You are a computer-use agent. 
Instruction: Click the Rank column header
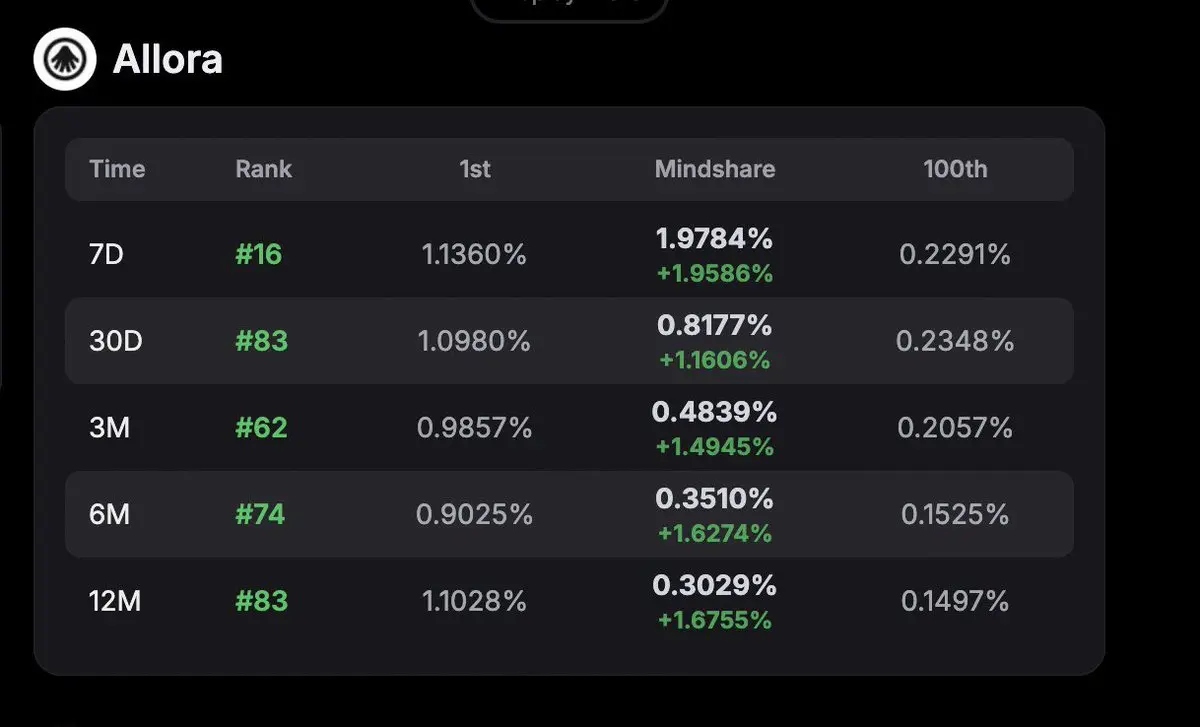pyautogui.click(x=263, y=169)
